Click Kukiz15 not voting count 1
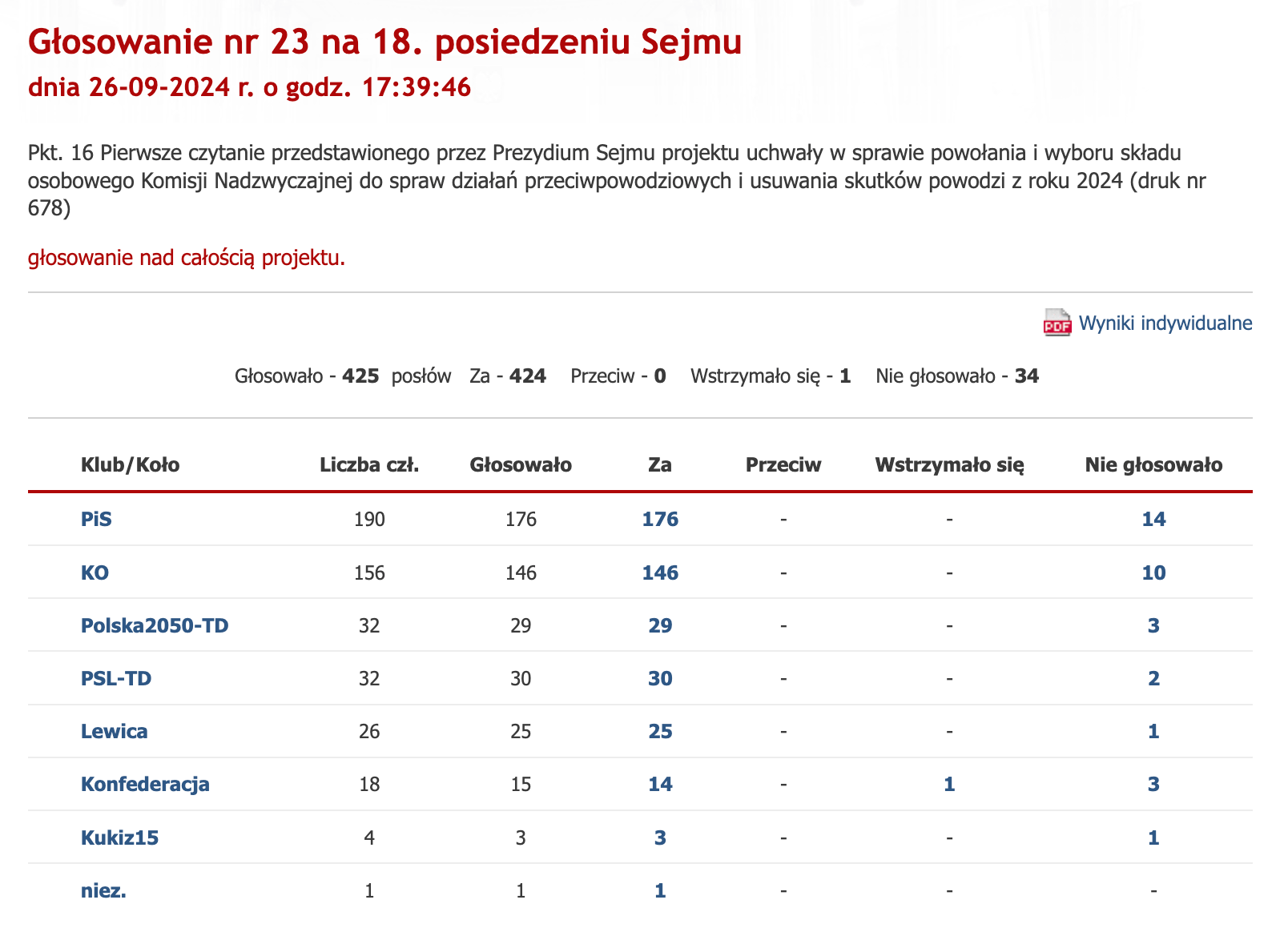The width and height of the screenshot is (1288, 948). pyautogui.click(x=1153, y=838)
